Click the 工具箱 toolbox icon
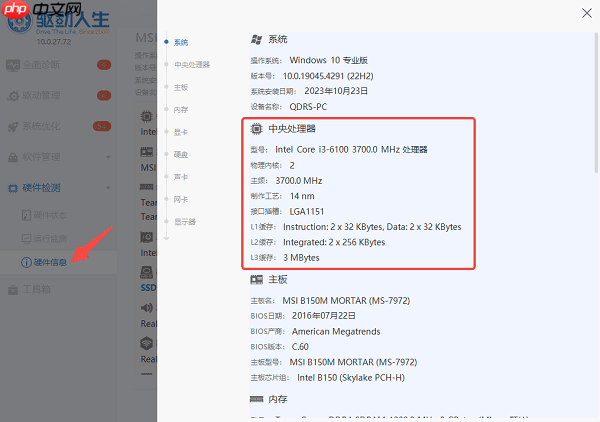600x422 pixels. (13, 290)
